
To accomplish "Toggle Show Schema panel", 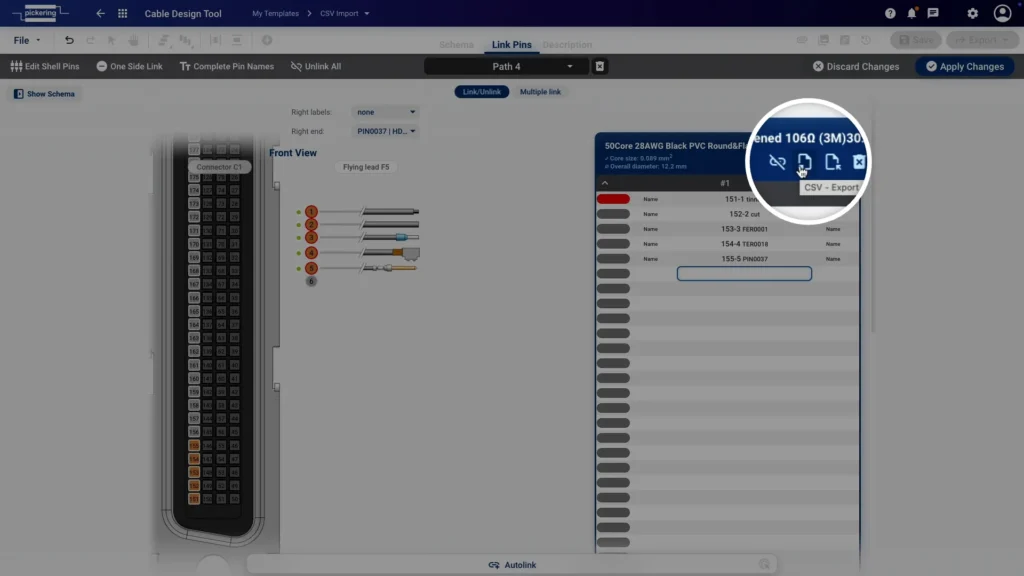I will click(x=44, y=94).
